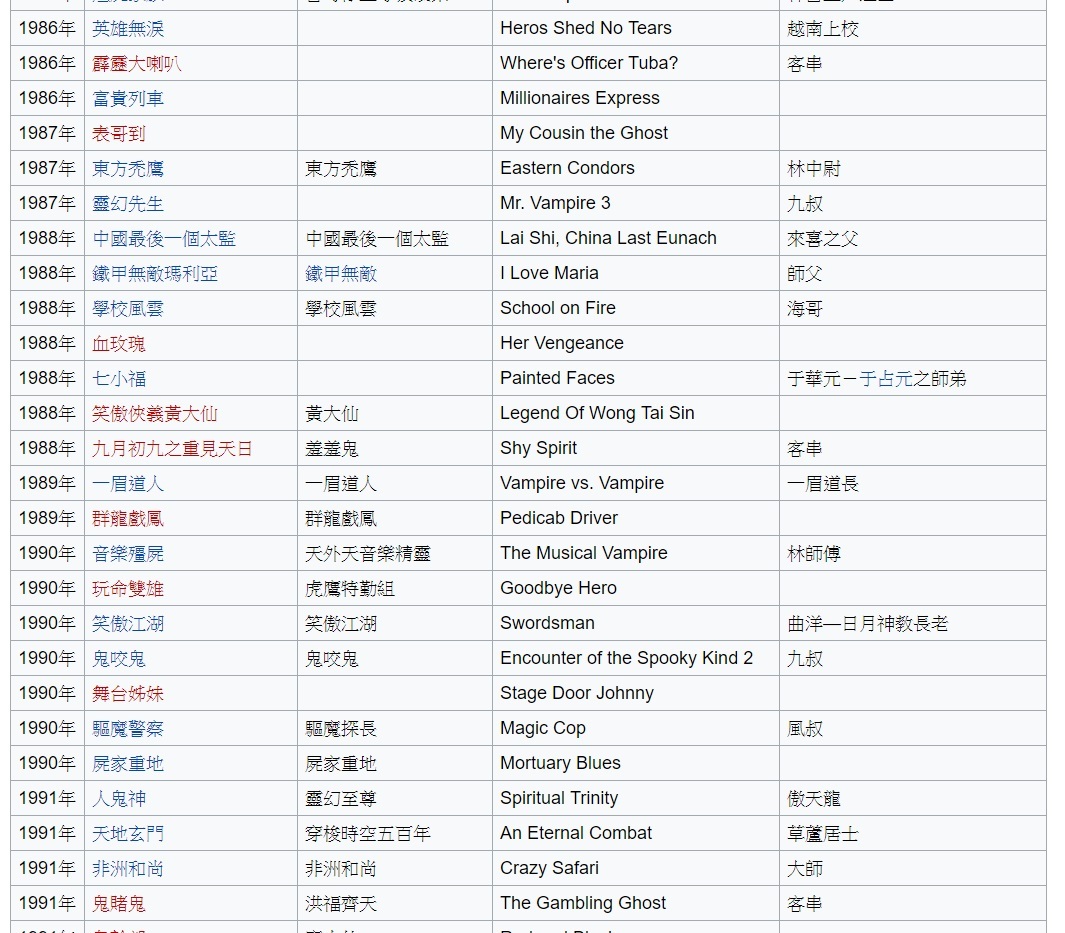The height and width of the screenshot is (933, 1065).
Task: Click the red 舞台姊妹 link
Action: [128, 694]
